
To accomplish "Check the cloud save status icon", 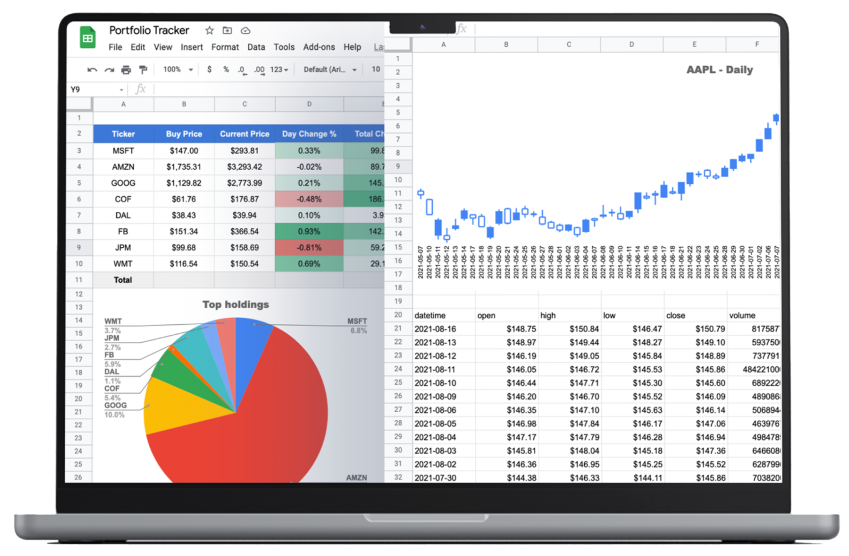I will pyautogui.click(x=245, y=31).
